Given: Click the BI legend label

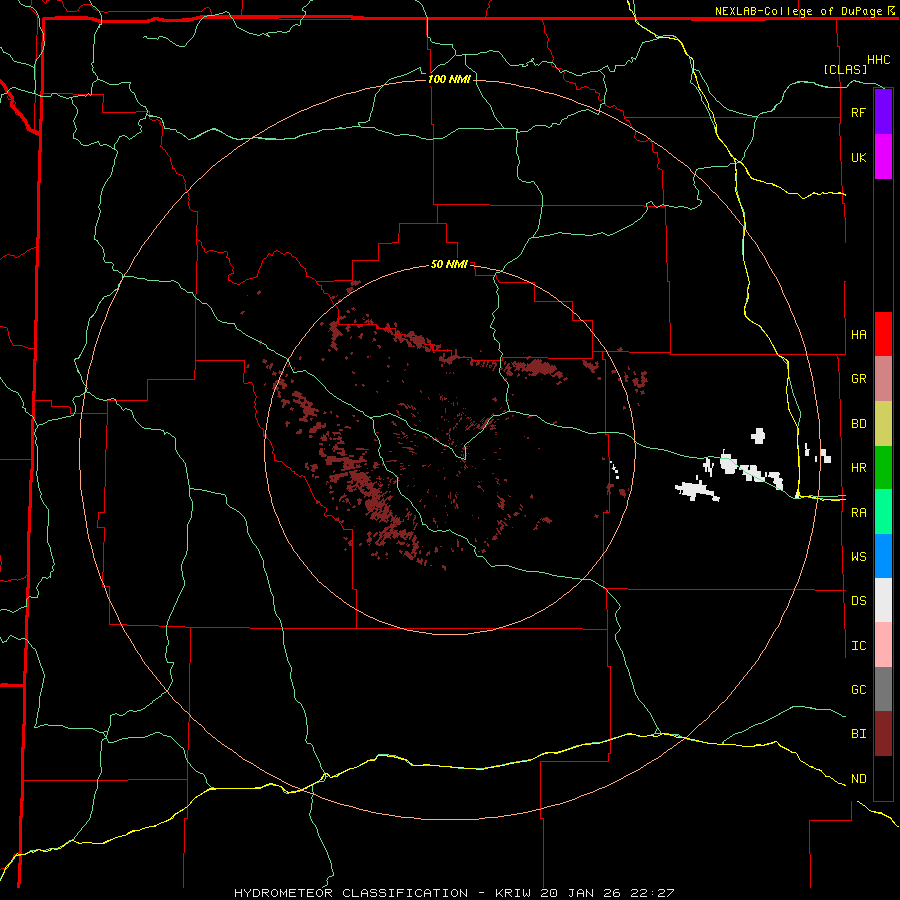Looking at the screenshot, I should (858, 734).
